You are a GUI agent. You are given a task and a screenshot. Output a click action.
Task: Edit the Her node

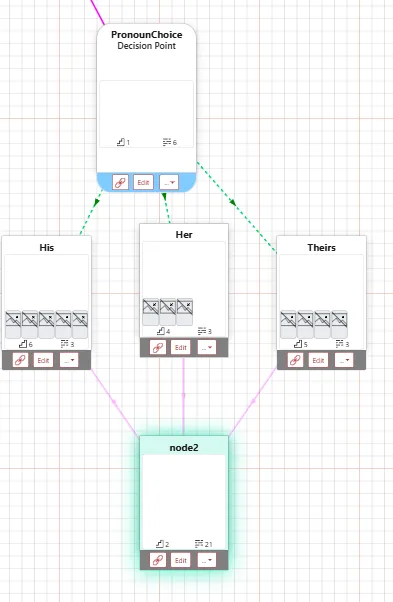click(x=181, y=347)
